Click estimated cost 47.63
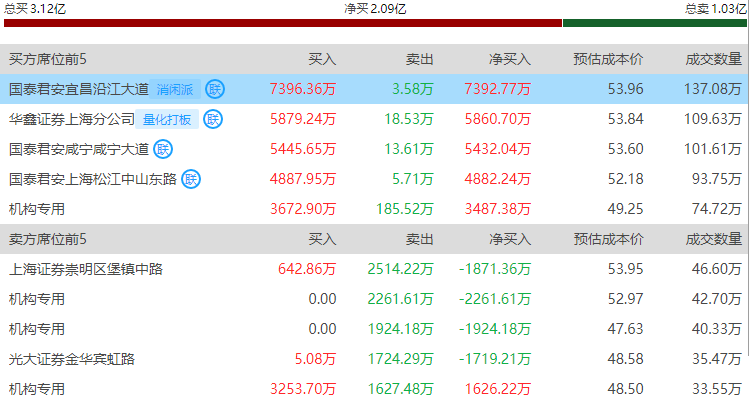Screen dimensions: 749x399 click(625, 329)
